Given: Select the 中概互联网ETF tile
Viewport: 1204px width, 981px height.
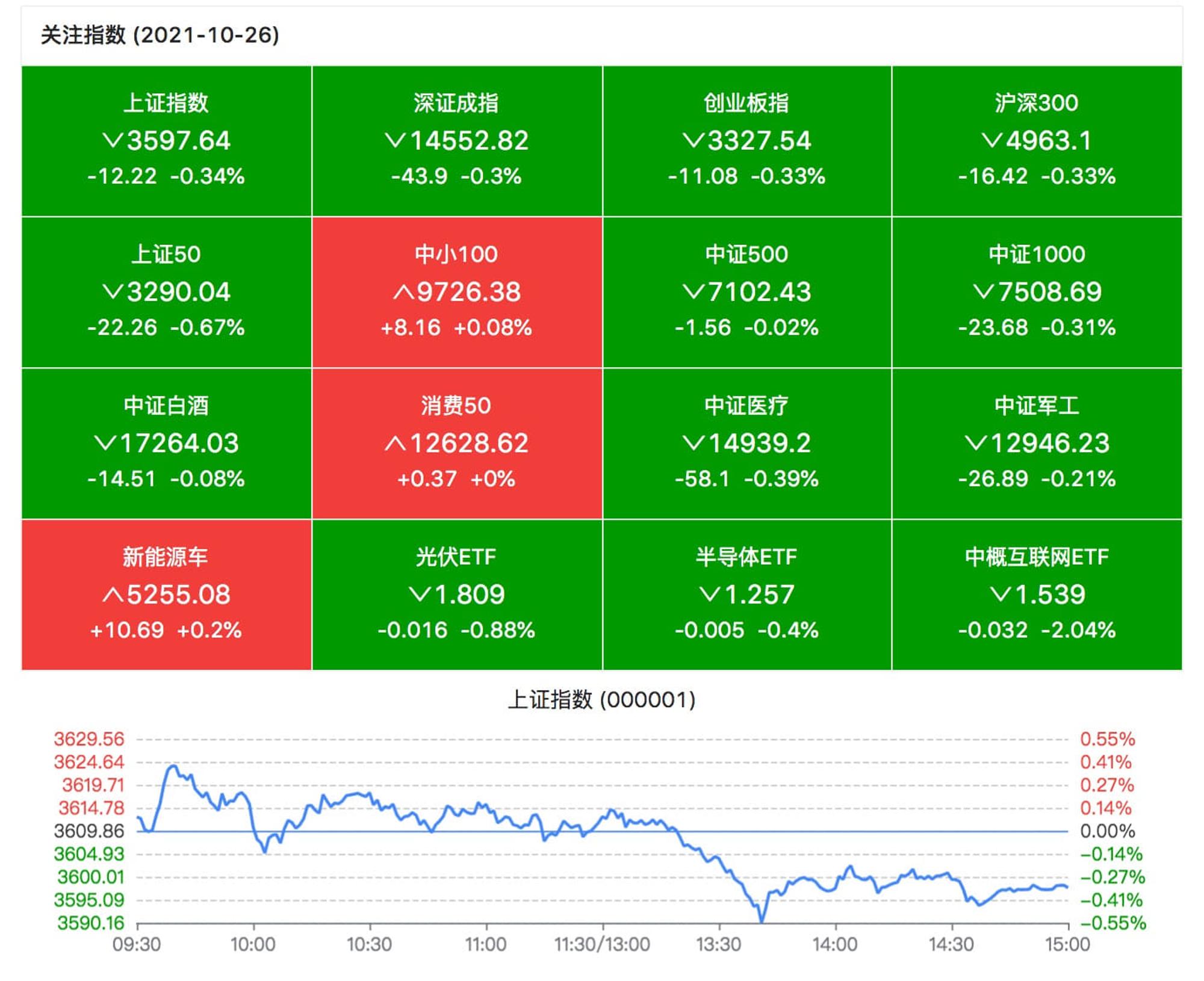Looking at the screenshot, I should point(1037,595).
